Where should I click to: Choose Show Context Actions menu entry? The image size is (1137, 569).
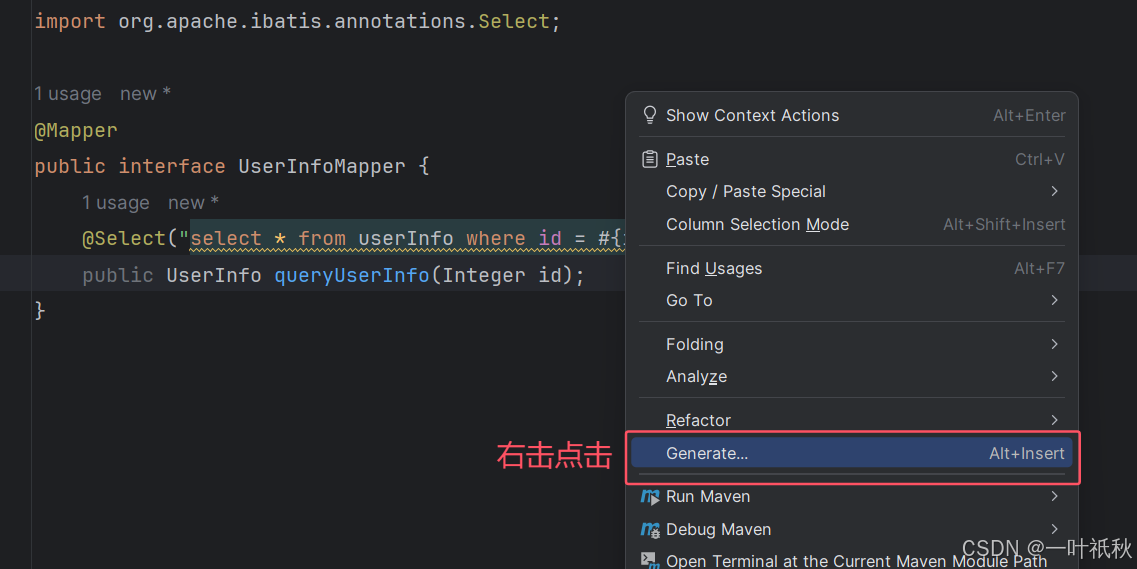click(x=752, y=115)
